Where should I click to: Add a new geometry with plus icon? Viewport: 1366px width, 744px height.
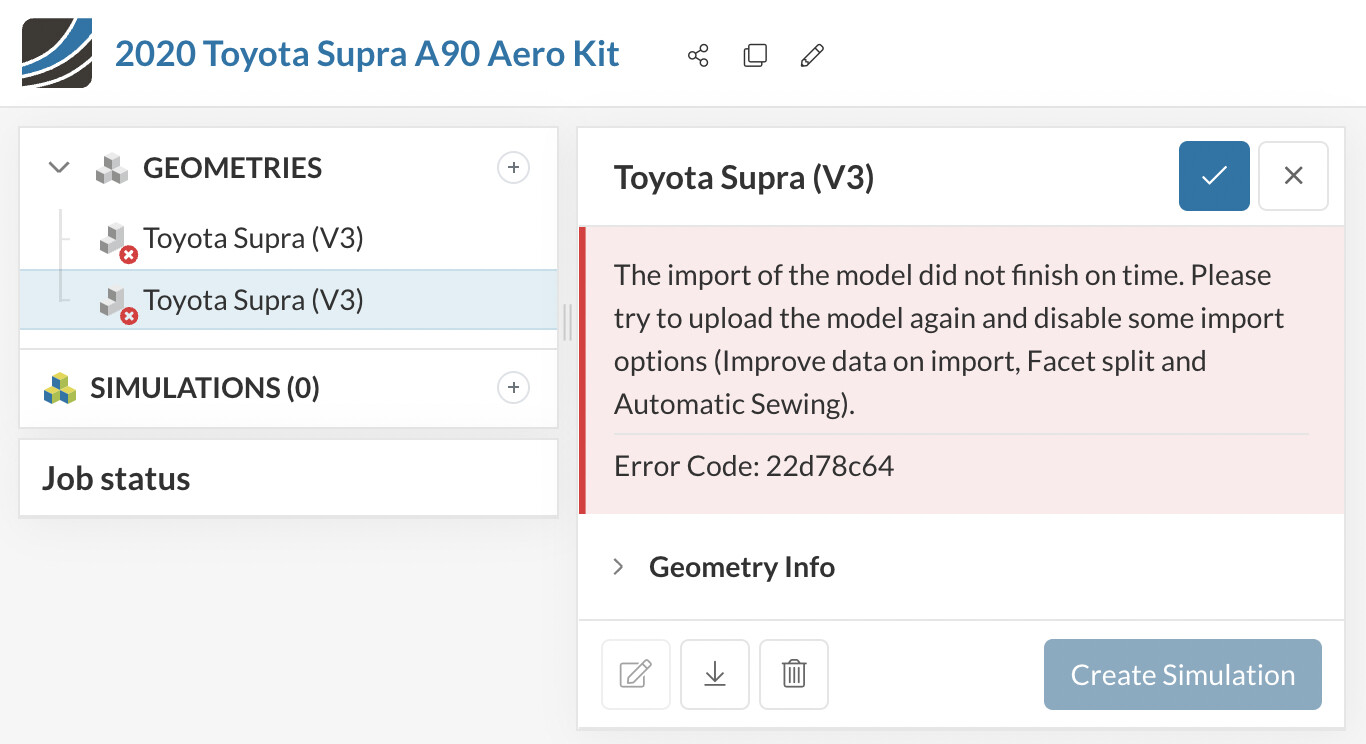coord(513,168)
